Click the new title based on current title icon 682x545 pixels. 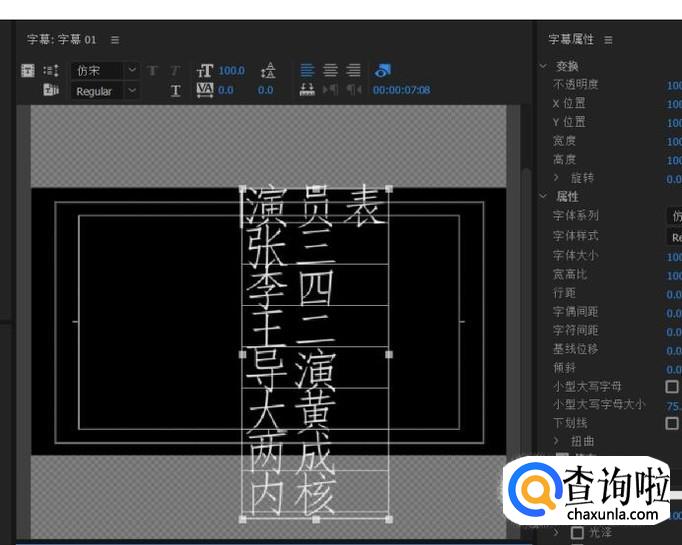(x=28, y=70)
